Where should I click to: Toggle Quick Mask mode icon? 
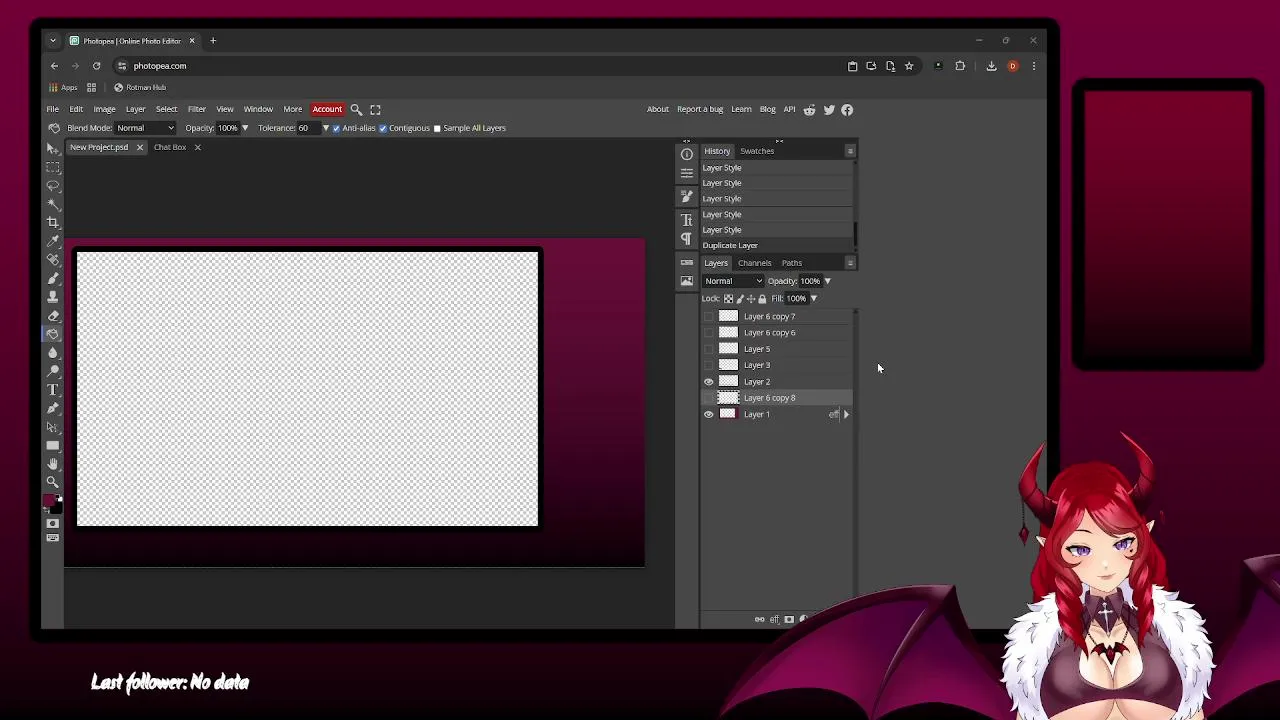(x=53, y=523)
